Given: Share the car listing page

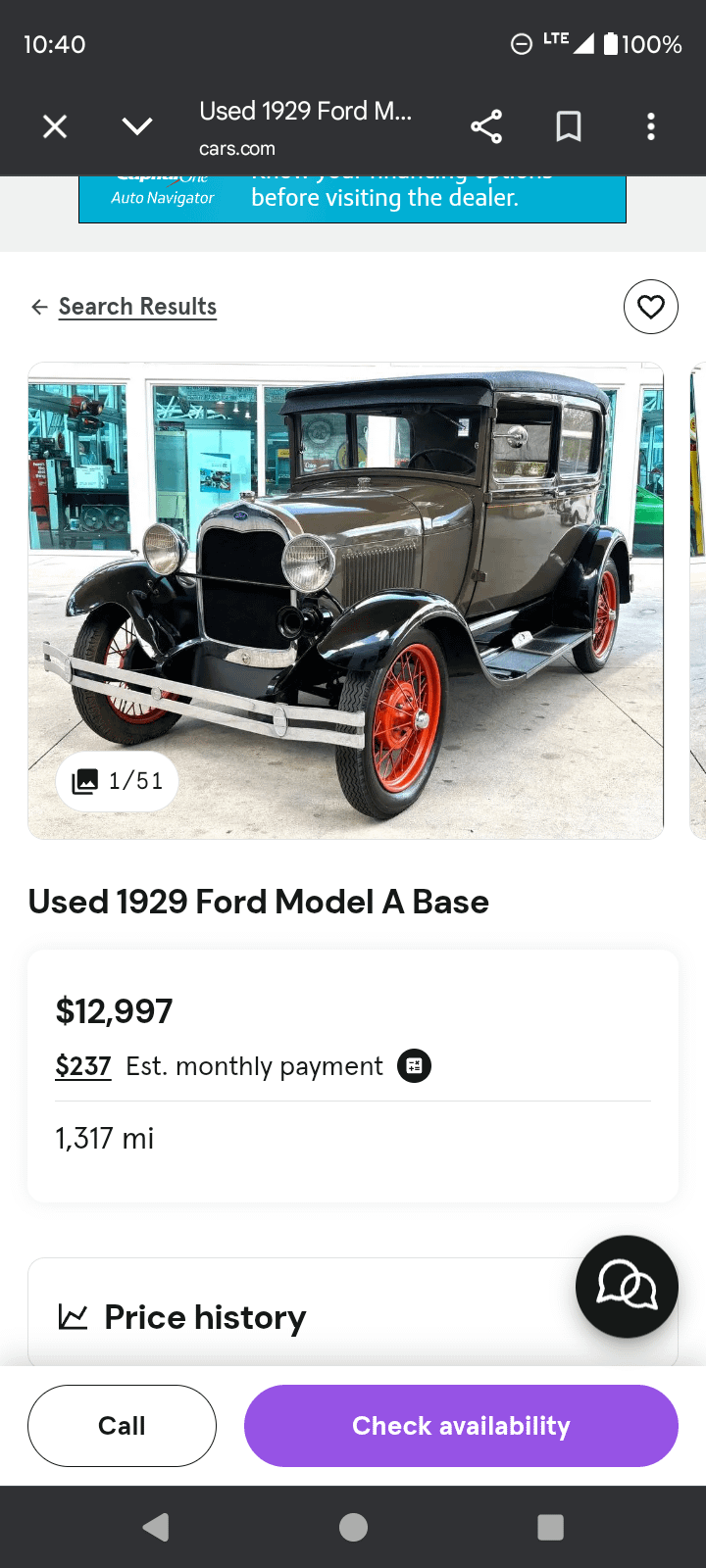Looking at the screenshot, I should [486, 126].
